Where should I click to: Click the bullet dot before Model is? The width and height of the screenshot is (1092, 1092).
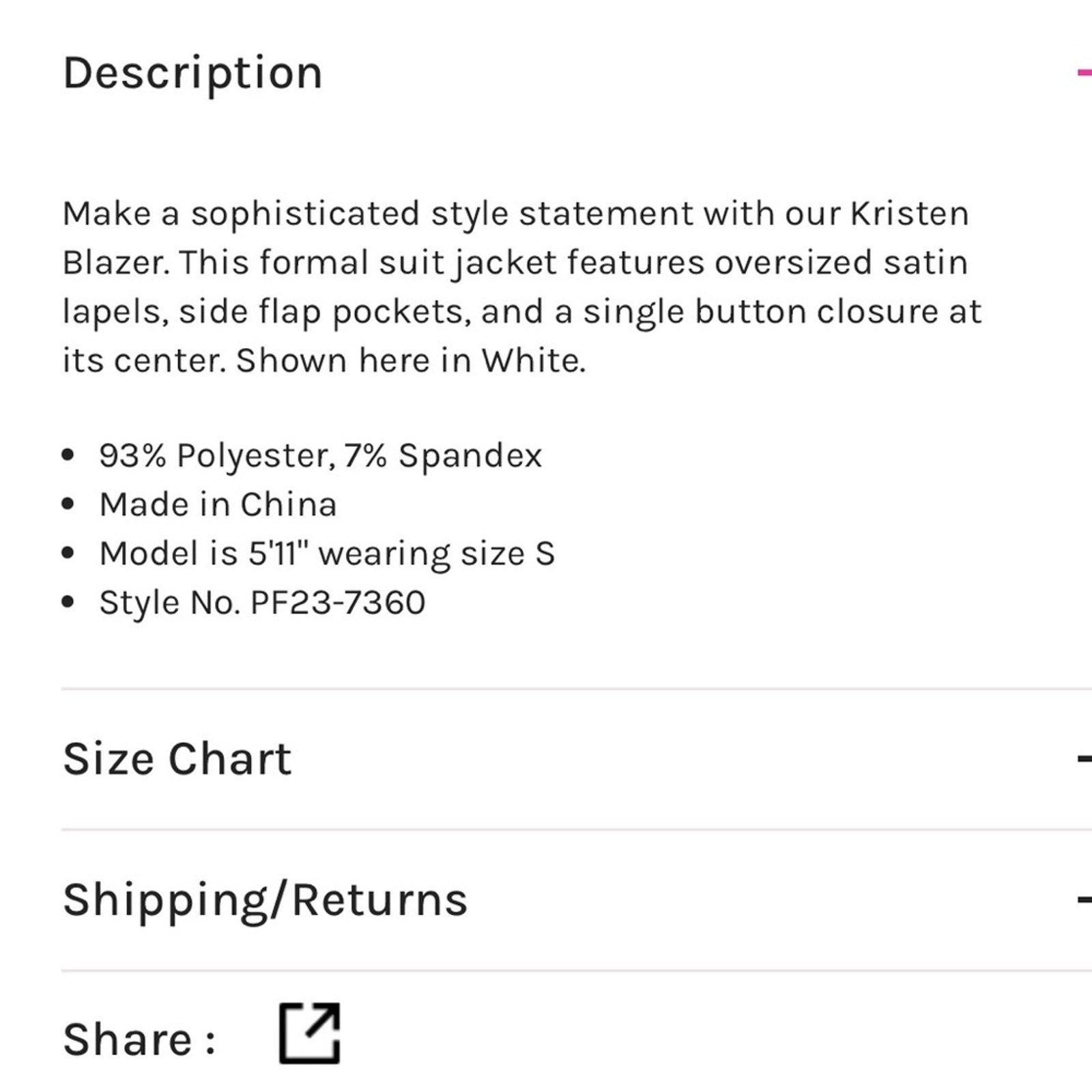pos(68,553)
